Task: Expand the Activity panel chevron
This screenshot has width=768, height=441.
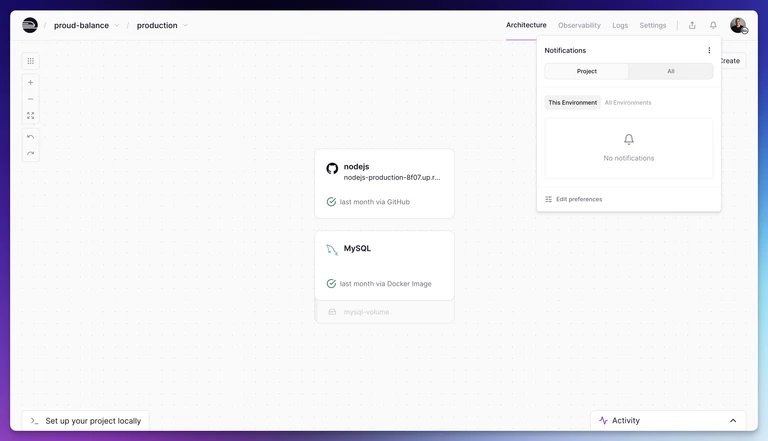Action: 733,420
